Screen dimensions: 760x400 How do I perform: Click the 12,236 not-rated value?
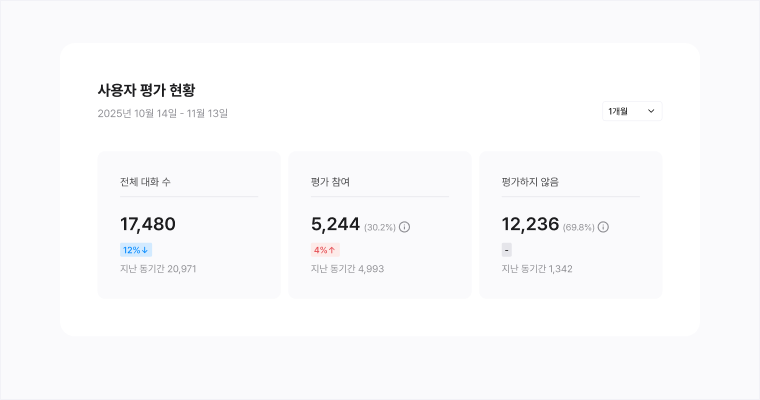(x=530, y=224)
